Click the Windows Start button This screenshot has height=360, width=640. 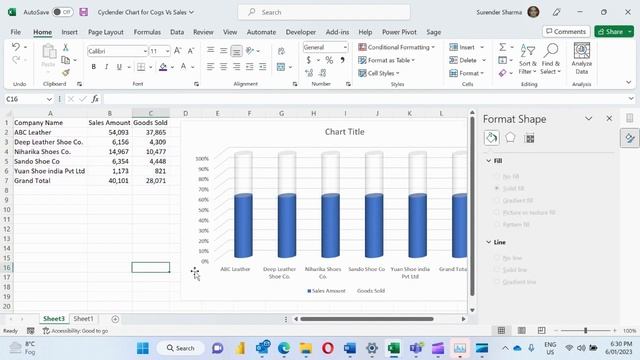pos(143,348)
